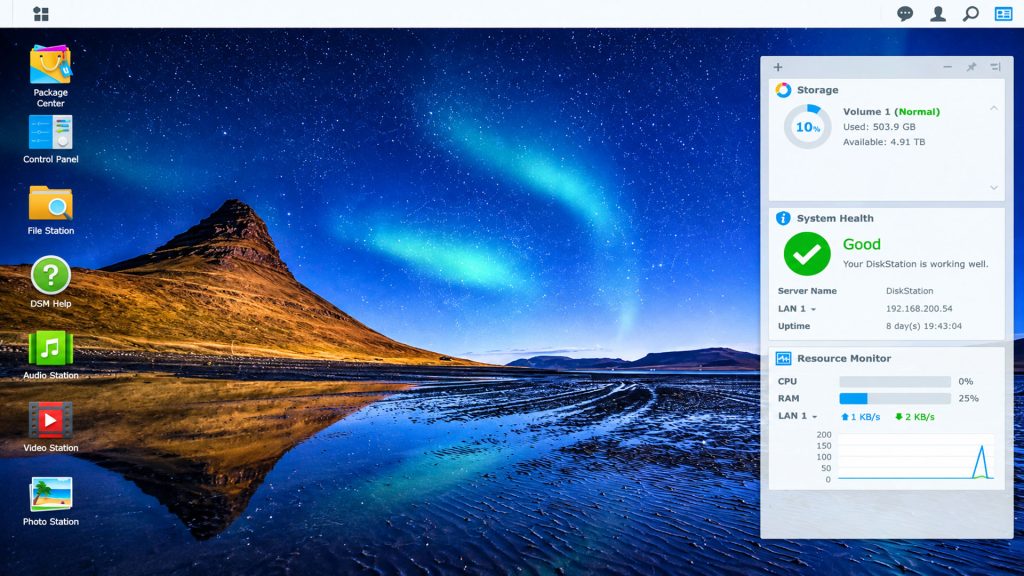This screenshot has height=576, width=1024.
Task: Click the uptime value 8 day(s) 19:43:04
Action: [x=923, y=326]
